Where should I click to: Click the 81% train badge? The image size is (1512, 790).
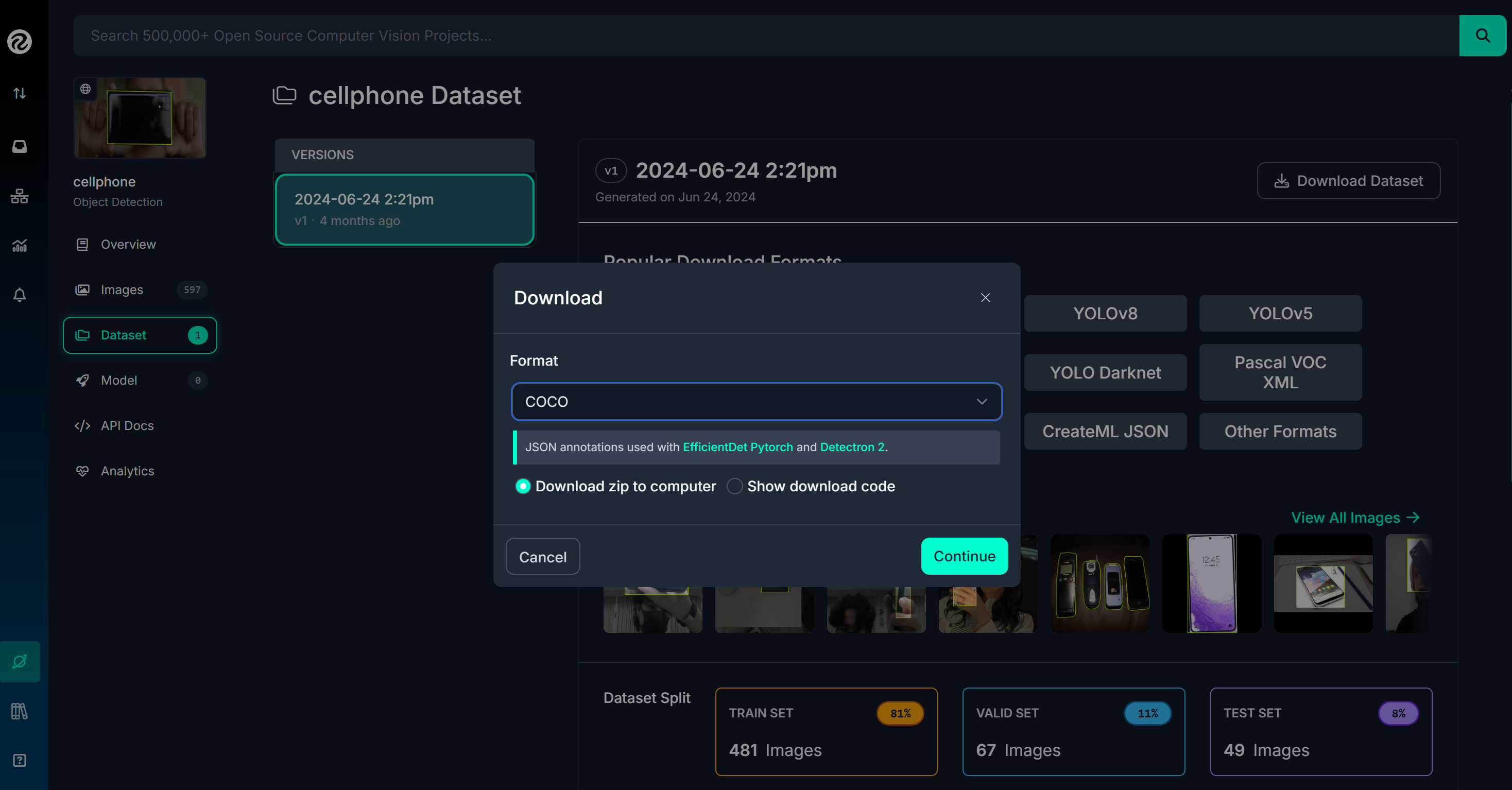(x=900, y=714)
